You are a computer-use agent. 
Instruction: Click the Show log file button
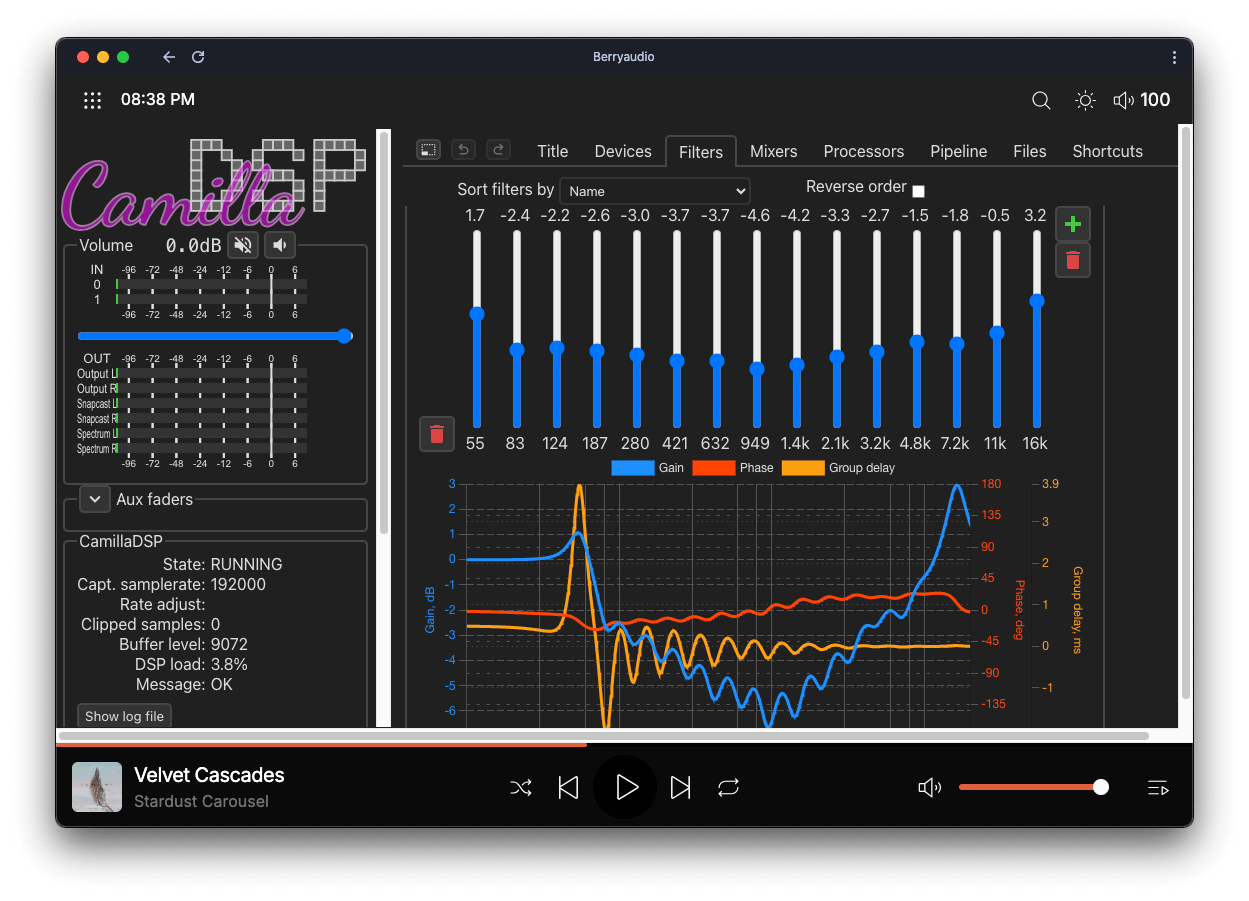coord(124,716)
